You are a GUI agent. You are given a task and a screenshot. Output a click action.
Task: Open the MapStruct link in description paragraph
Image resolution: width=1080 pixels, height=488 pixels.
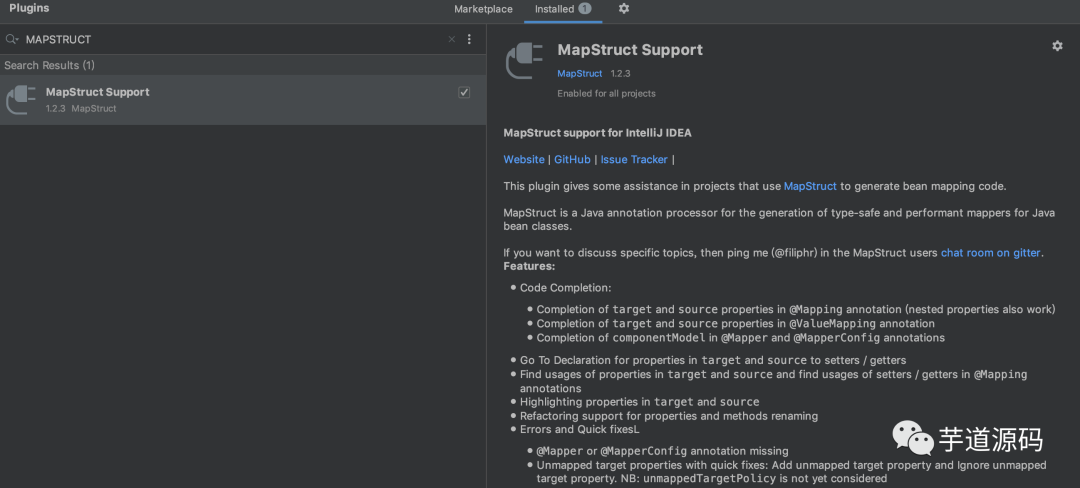(810, 186)
